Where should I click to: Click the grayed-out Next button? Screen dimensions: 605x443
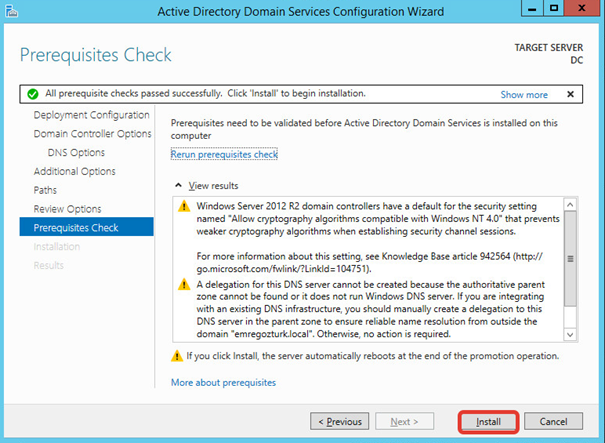[x=404, y=421]
